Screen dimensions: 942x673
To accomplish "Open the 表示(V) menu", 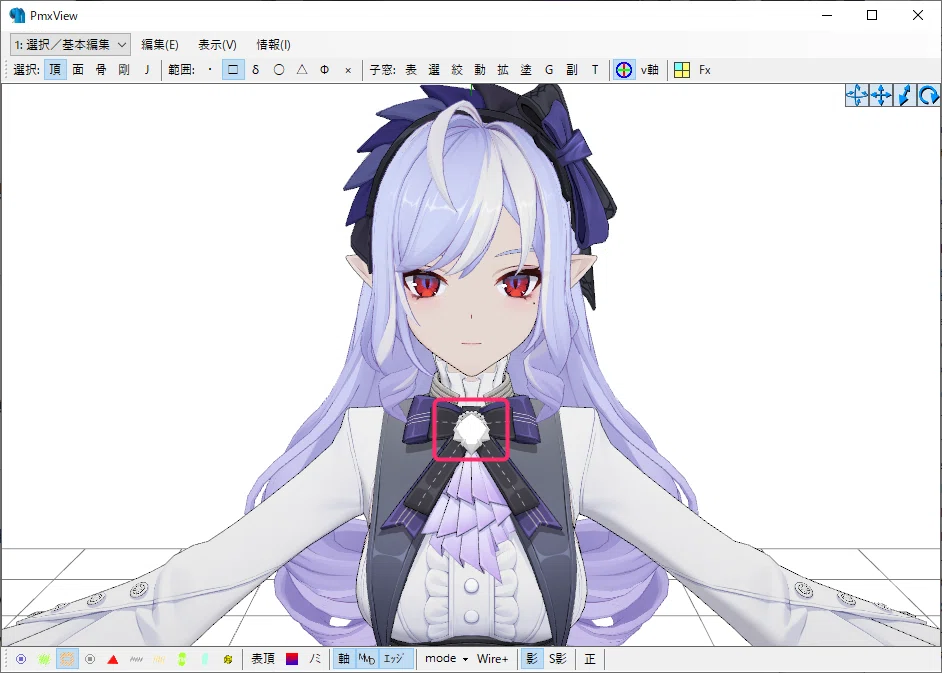I will (x=217, y=44).
